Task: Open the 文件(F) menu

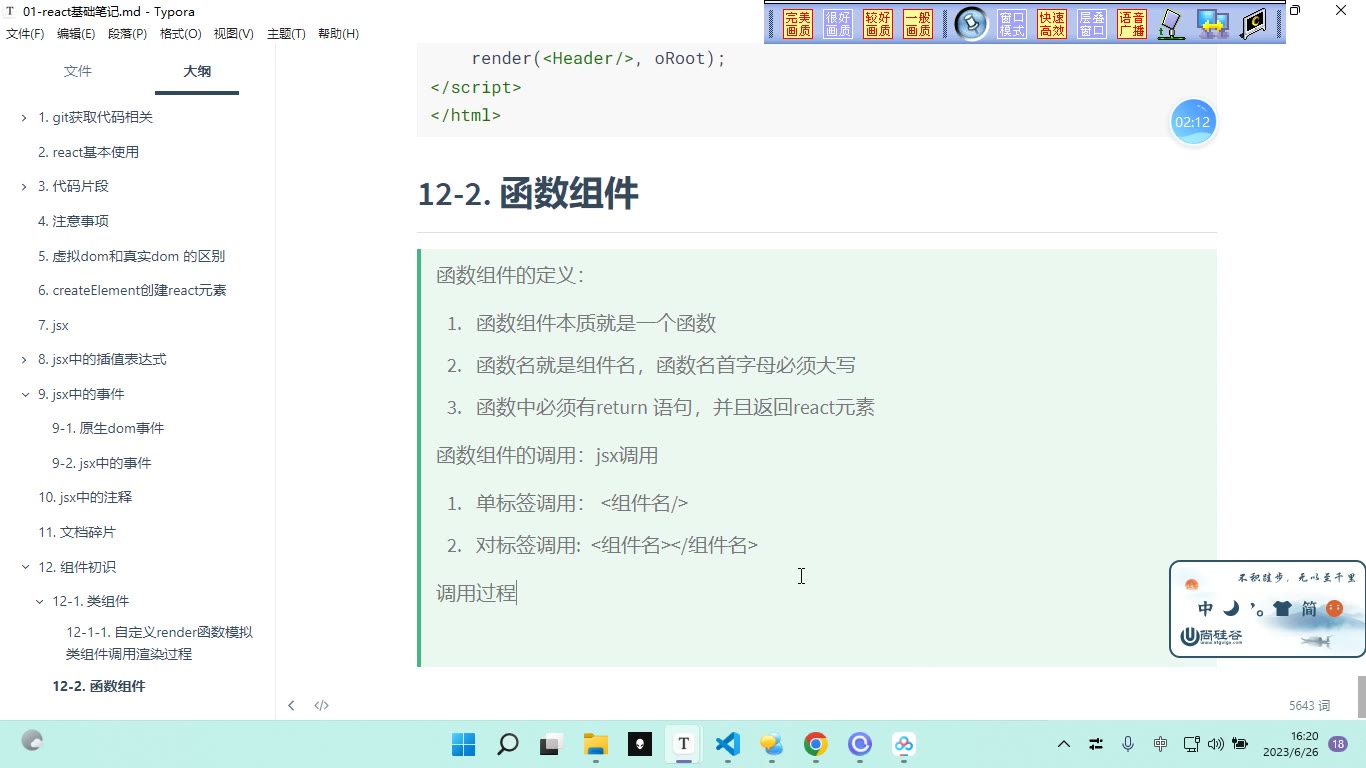Action: pos(25,33)
